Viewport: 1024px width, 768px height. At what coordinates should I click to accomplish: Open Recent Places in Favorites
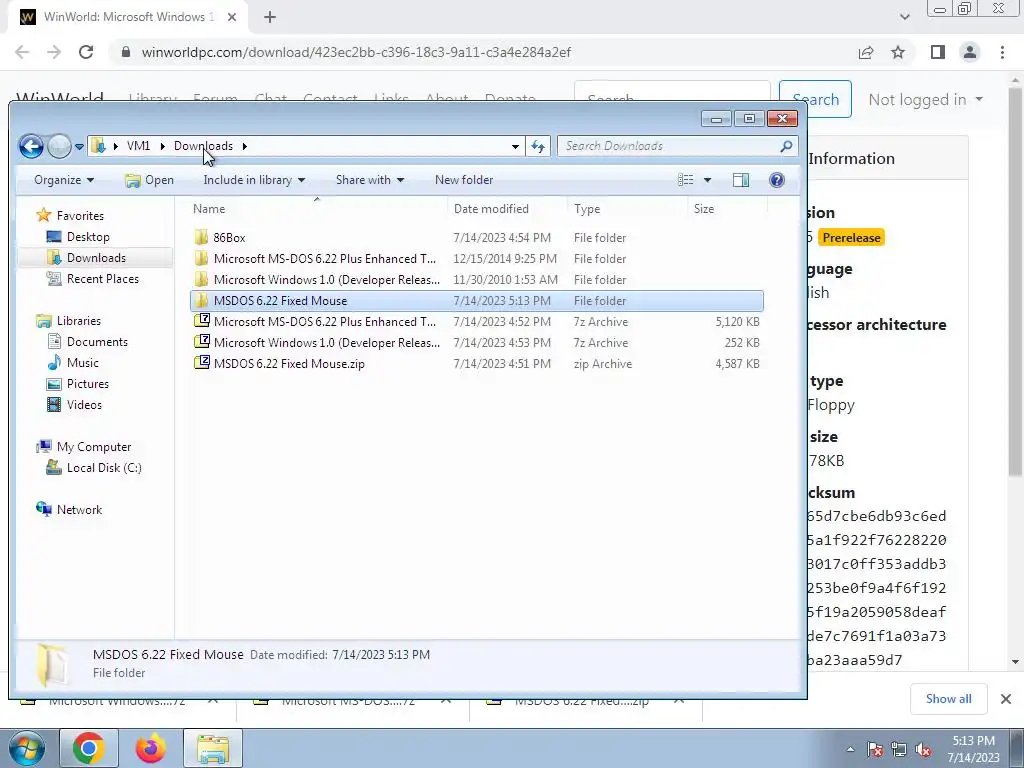point(103,279)
